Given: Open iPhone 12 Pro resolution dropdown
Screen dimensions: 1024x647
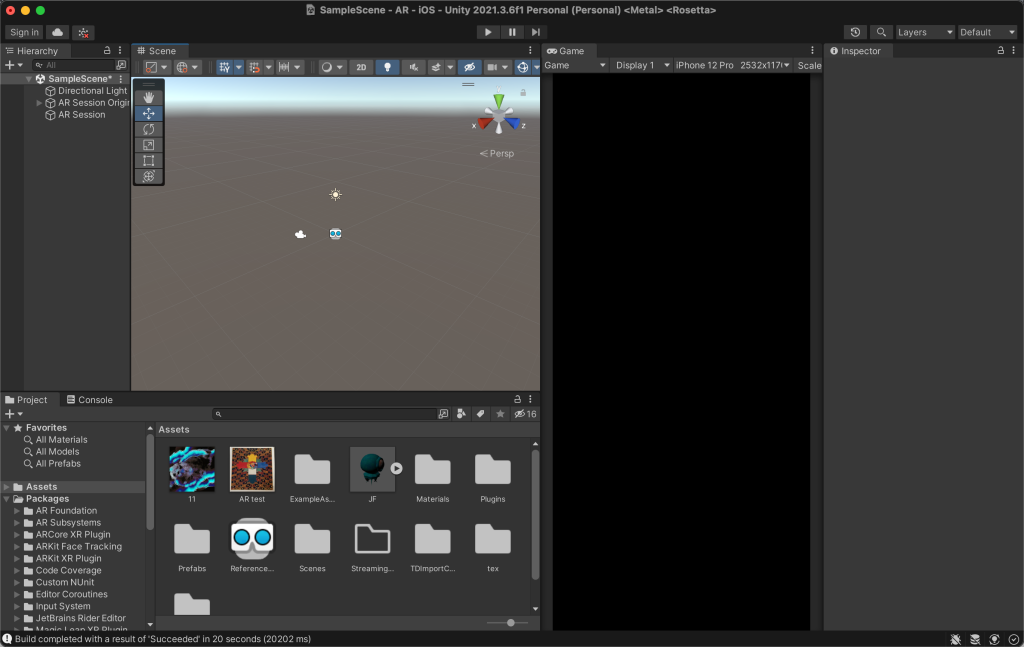Looking at the screenshot, I should pyautogui.click(x=733, y=65).
